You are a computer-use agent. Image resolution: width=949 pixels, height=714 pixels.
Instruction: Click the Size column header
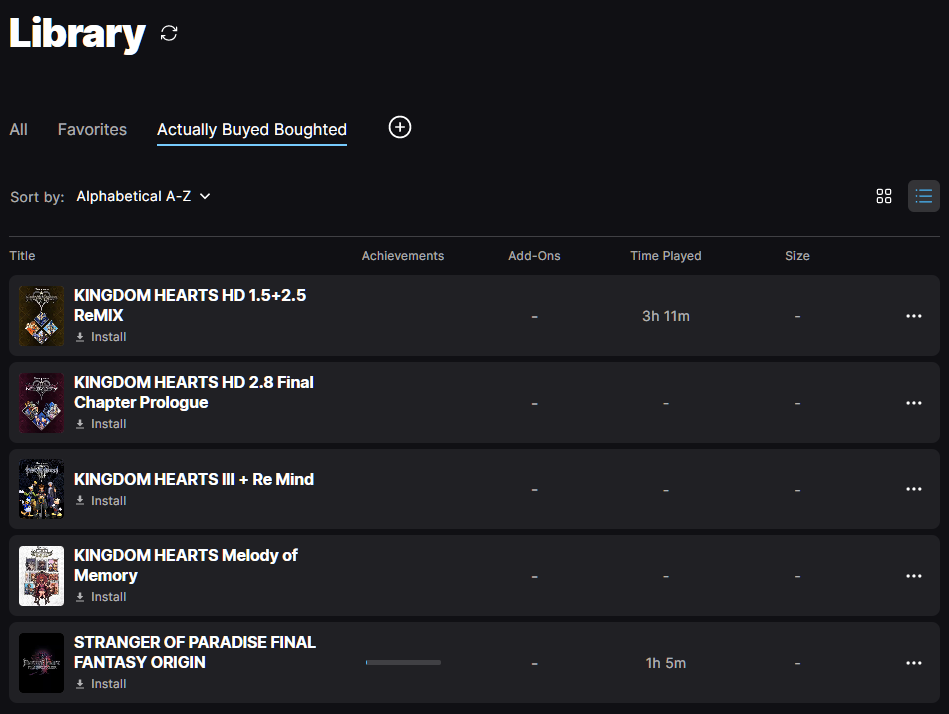tap(797, 256)
